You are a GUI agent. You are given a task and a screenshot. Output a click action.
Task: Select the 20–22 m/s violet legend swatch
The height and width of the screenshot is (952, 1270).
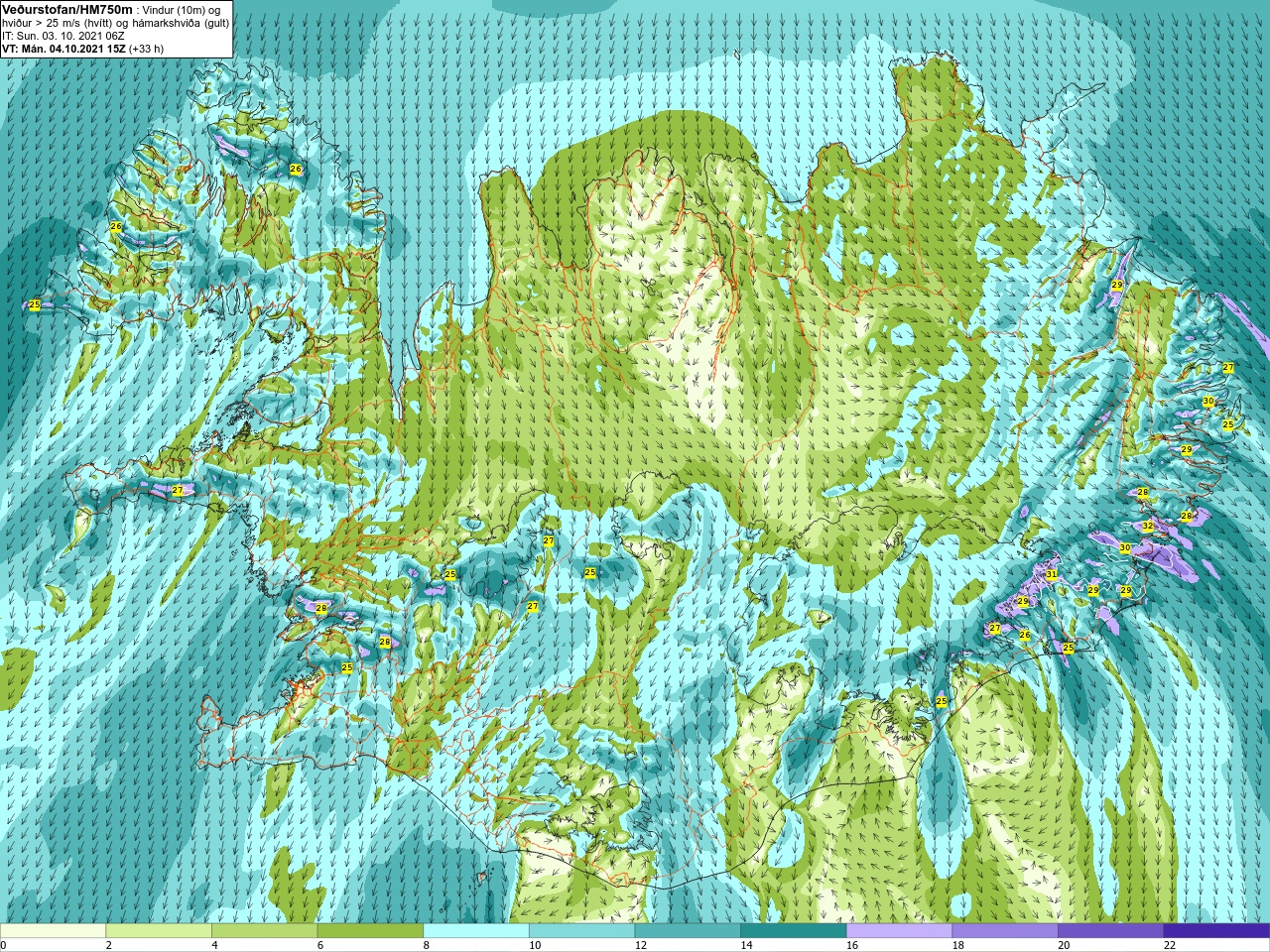pos(1110,930)
